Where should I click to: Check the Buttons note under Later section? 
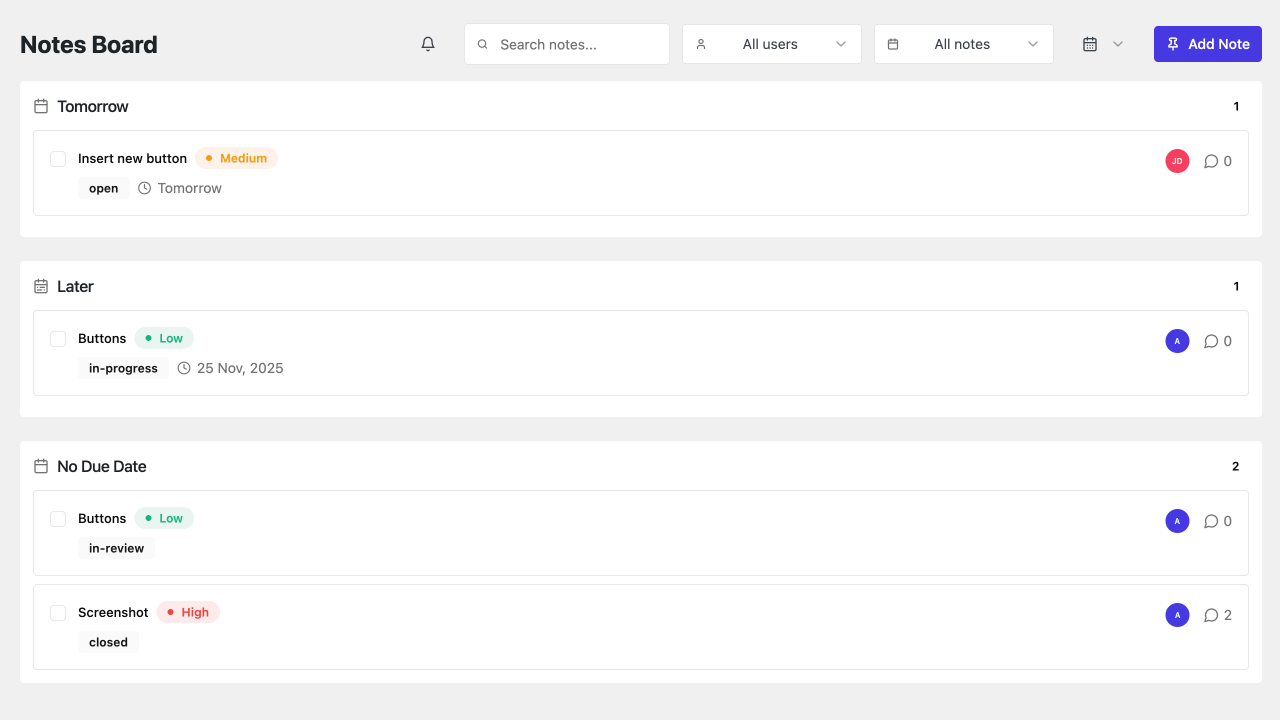point(58,339)
